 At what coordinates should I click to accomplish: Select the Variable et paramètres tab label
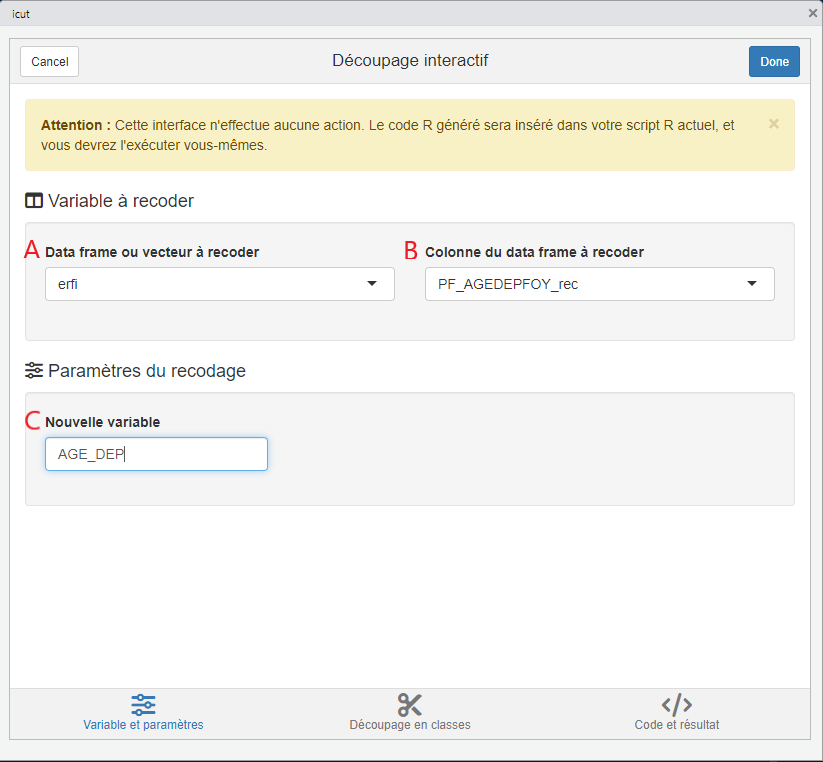(143, 725)
